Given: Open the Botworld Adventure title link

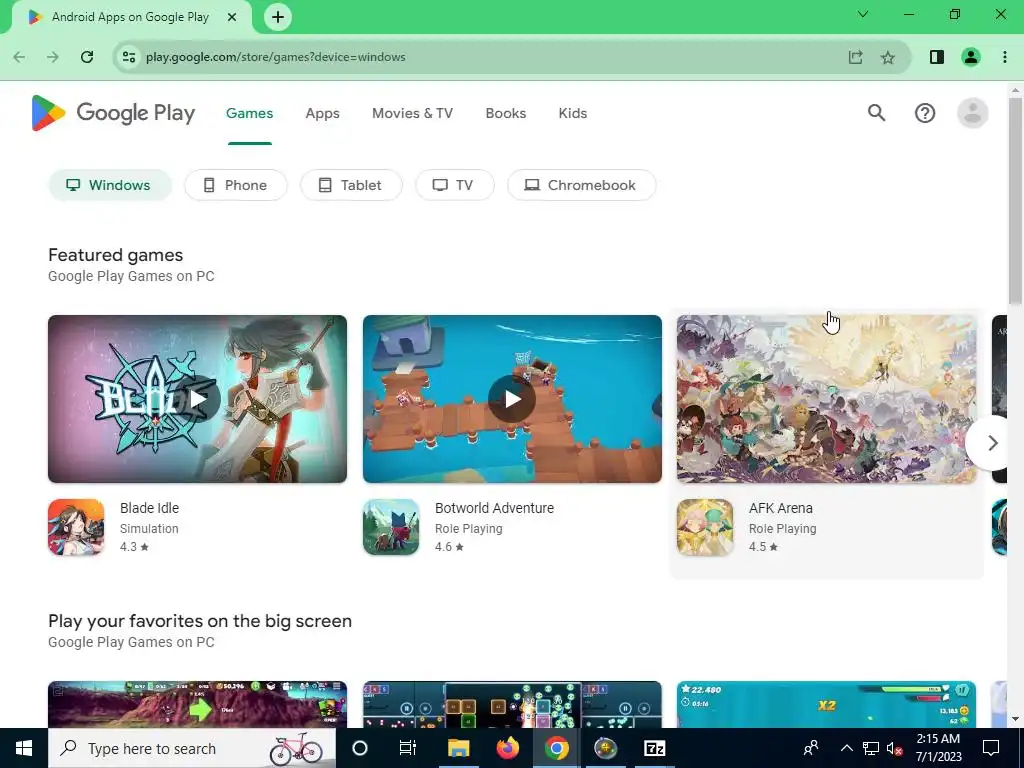Looking at the screenshot, I should pyautogui.click(x=494, y=507).
